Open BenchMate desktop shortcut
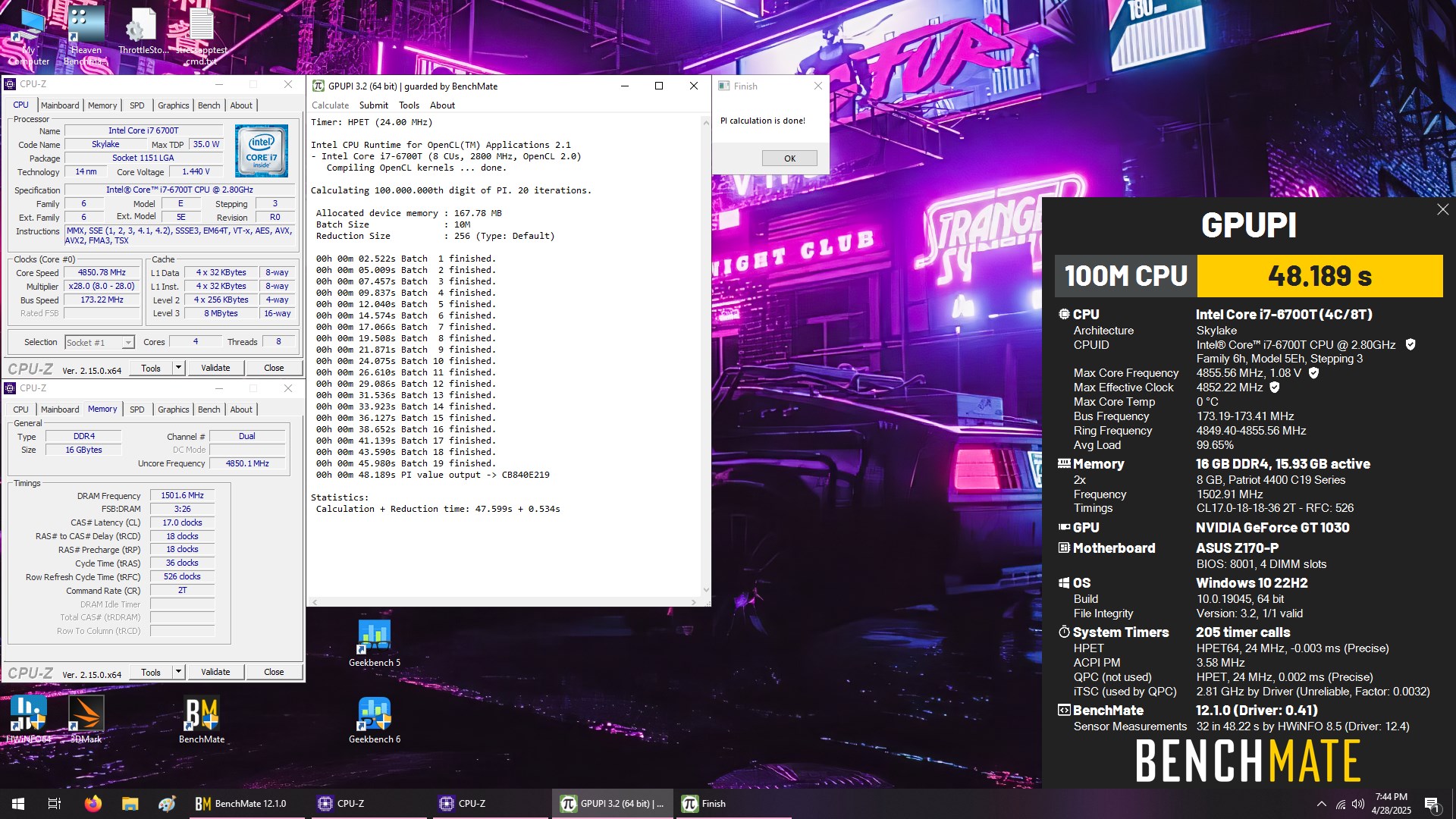The image size is (1456, 819). (202, 720)
